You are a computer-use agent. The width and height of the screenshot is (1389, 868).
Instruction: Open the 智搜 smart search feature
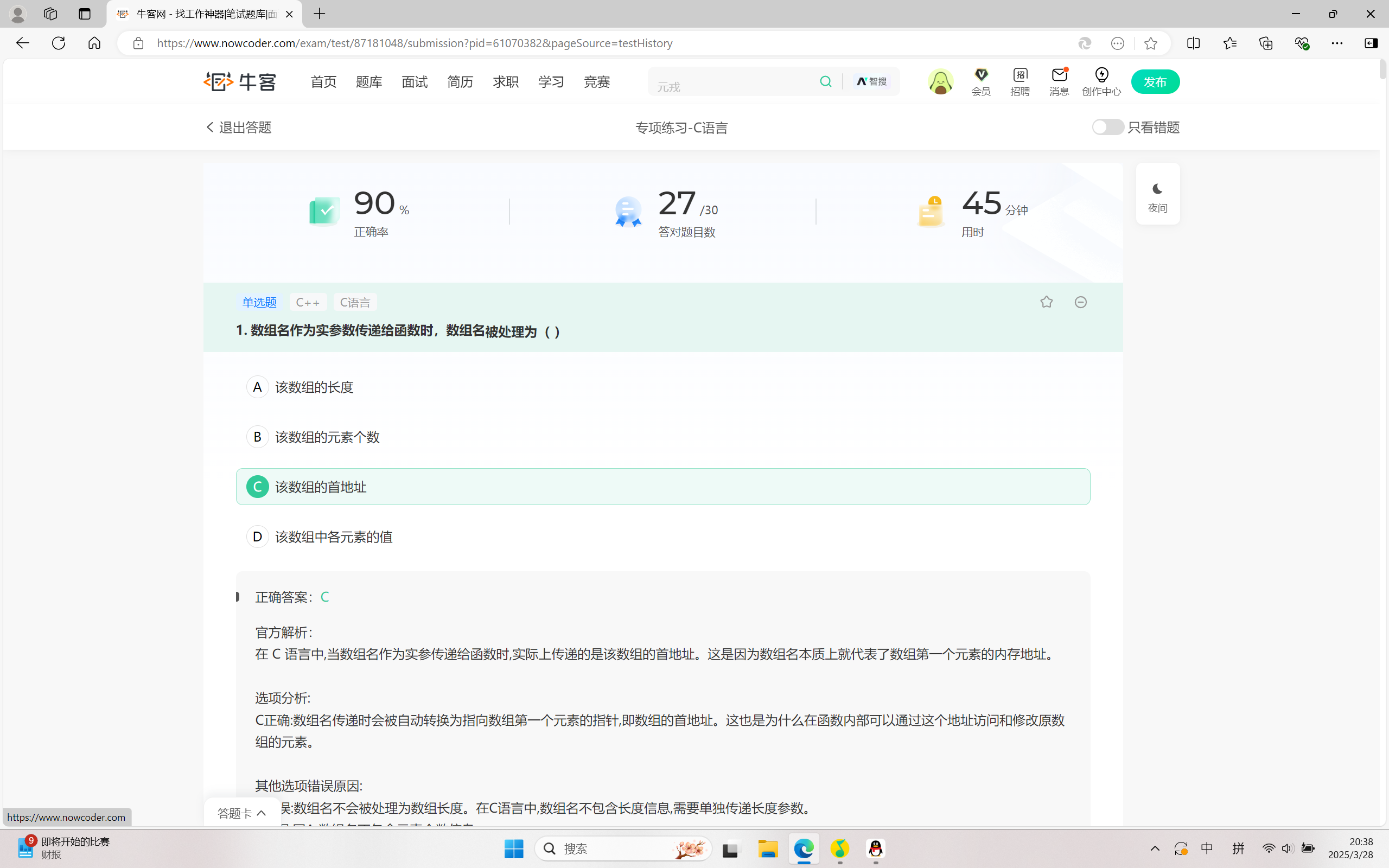pyautogui.click(x=871, y=81)
